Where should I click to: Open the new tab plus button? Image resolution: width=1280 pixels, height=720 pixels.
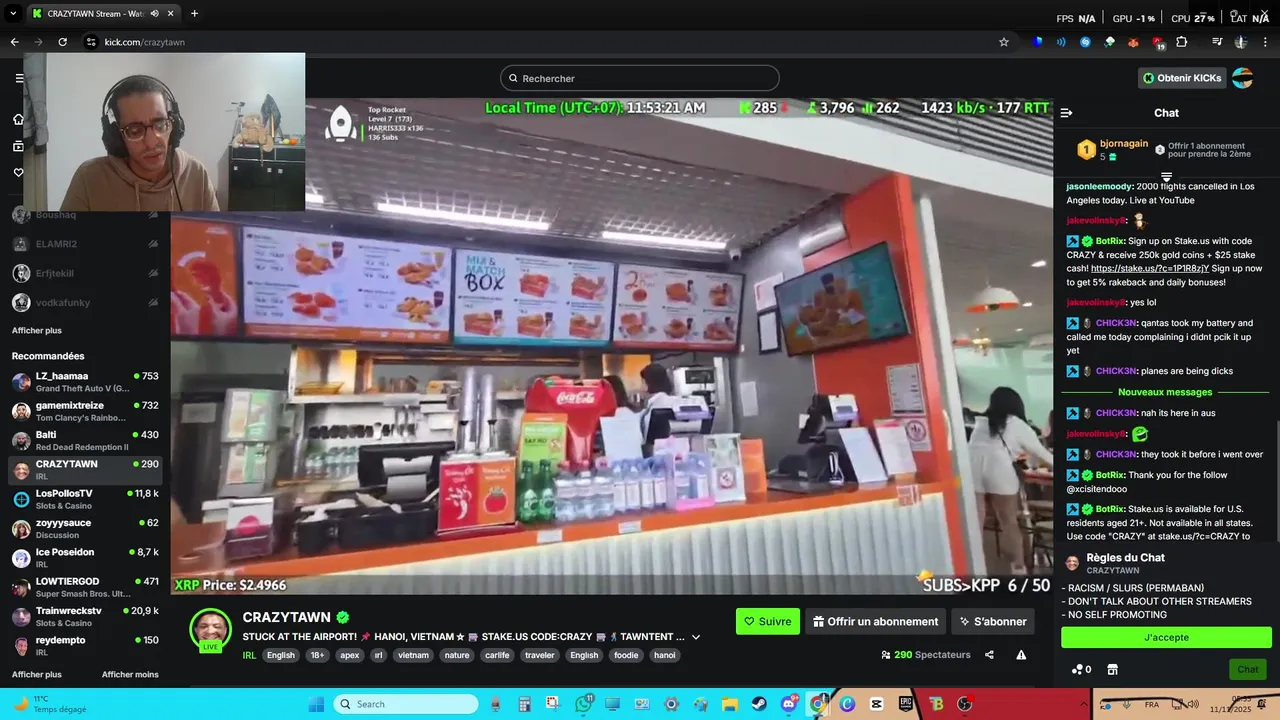[x=194, y=13]
